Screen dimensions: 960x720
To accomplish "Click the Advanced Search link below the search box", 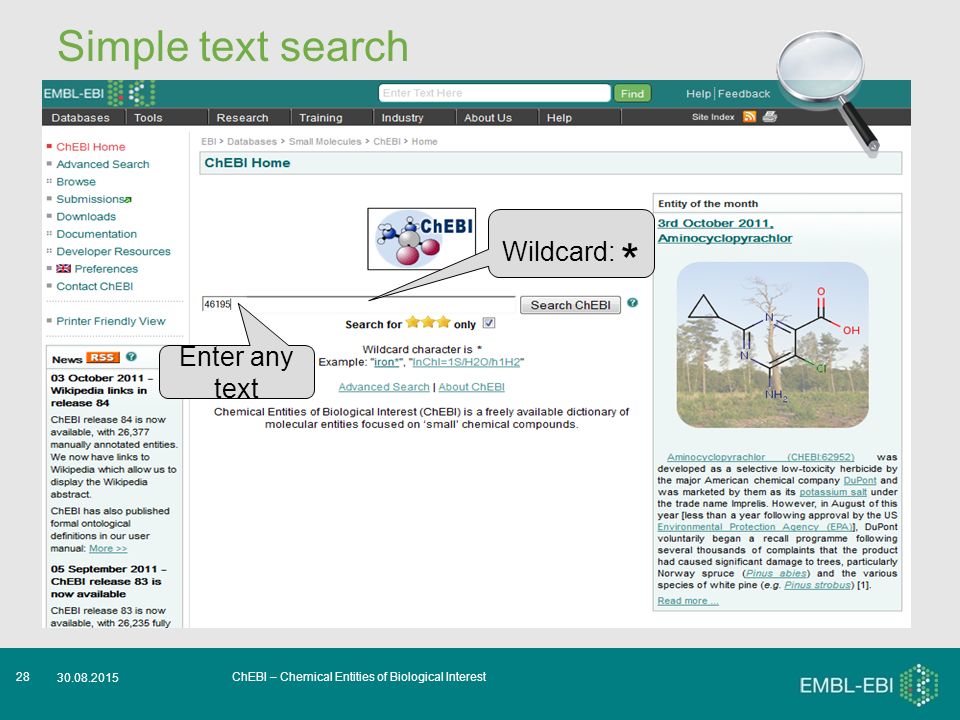I will tap(384, 387).
